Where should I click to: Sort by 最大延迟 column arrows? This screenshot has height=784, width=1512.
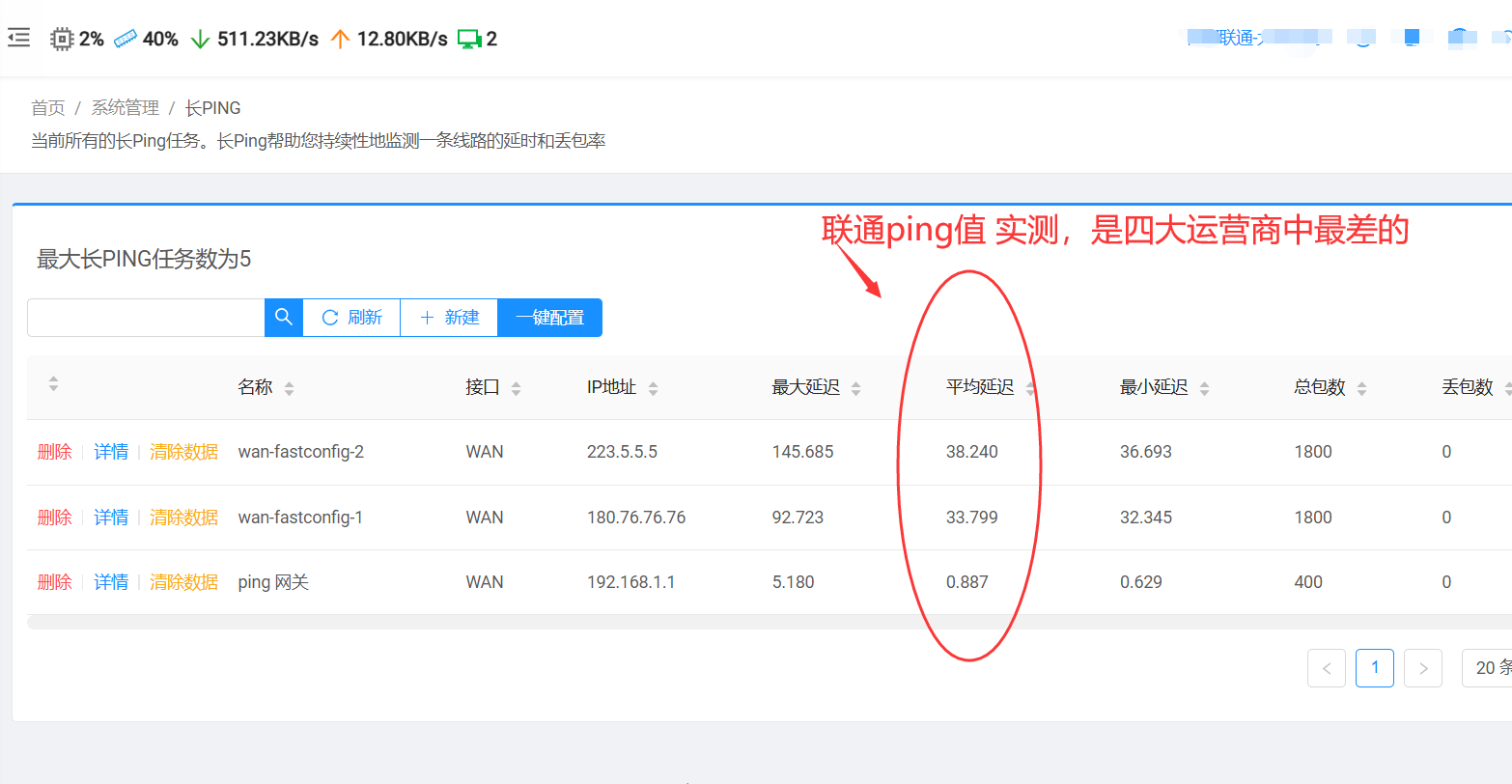point(855,388)
